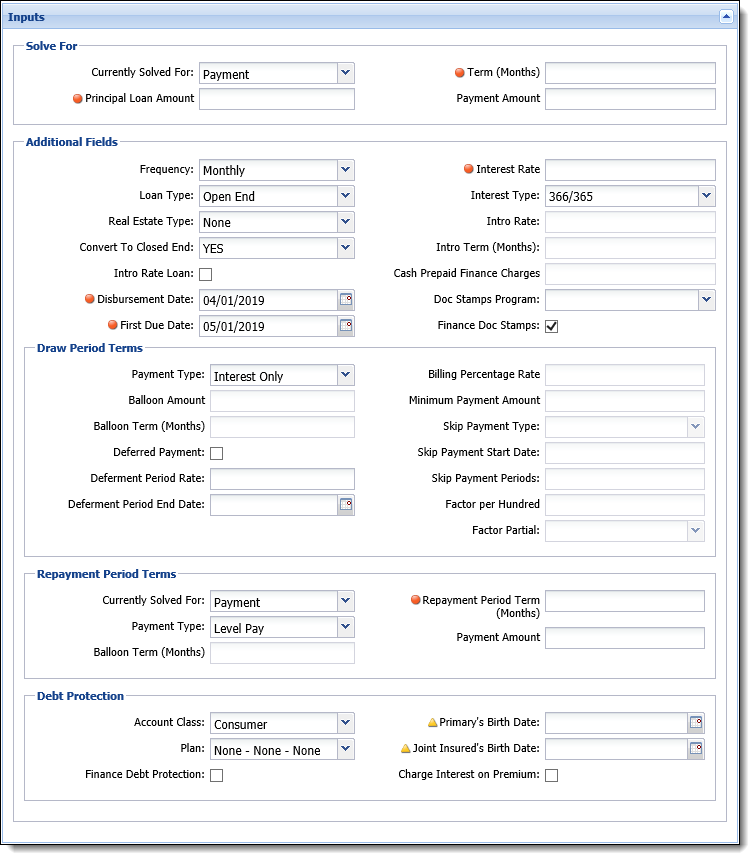Open Solve For Currently Solved For dropdown
Viewport: 755px width, 860px height.
click(345, 73)
